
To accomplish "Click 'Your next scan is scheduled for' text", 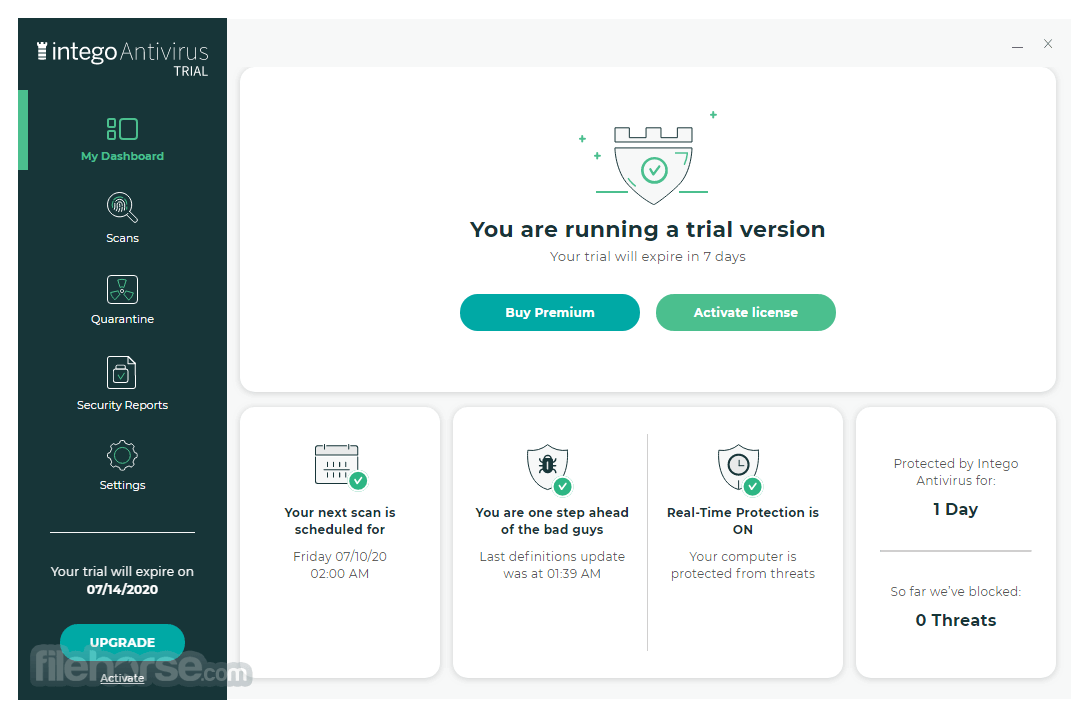I will coord(340,521).
